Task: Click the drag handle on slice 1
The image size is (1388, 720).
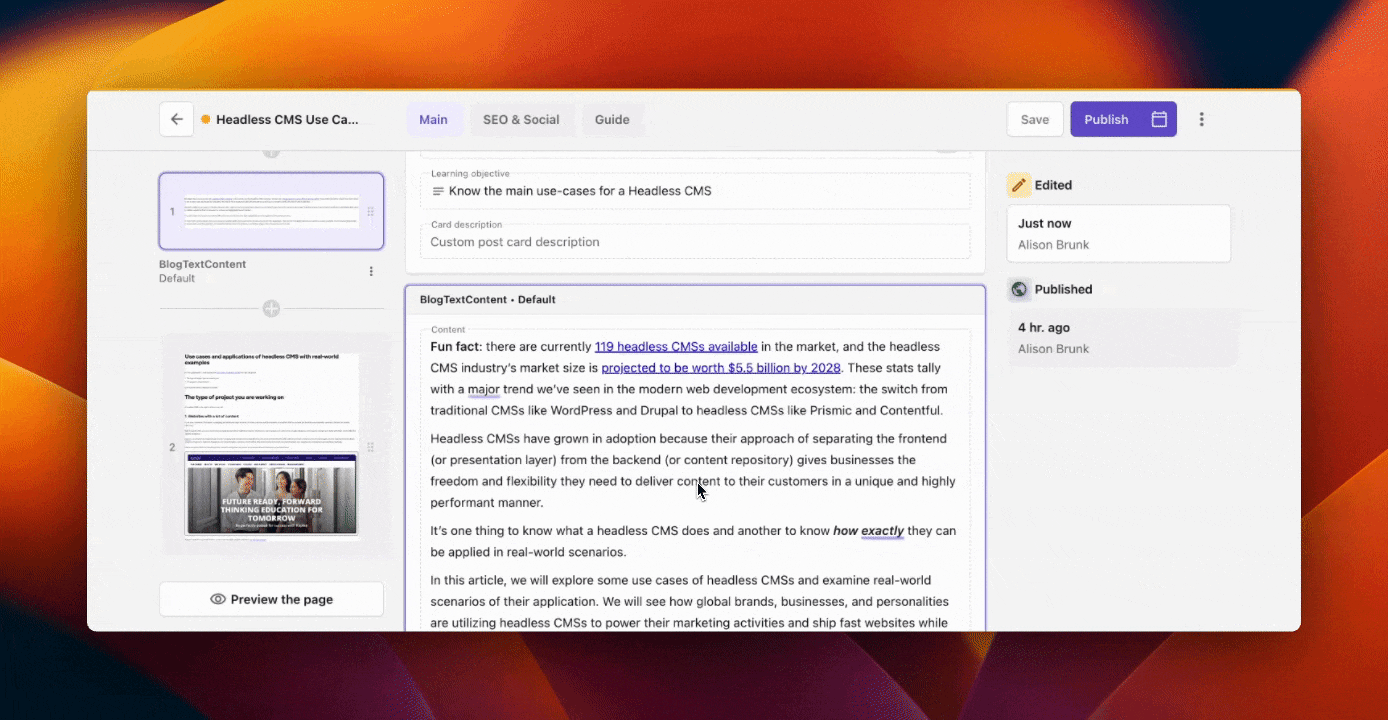Action: (x=371, y=211)
